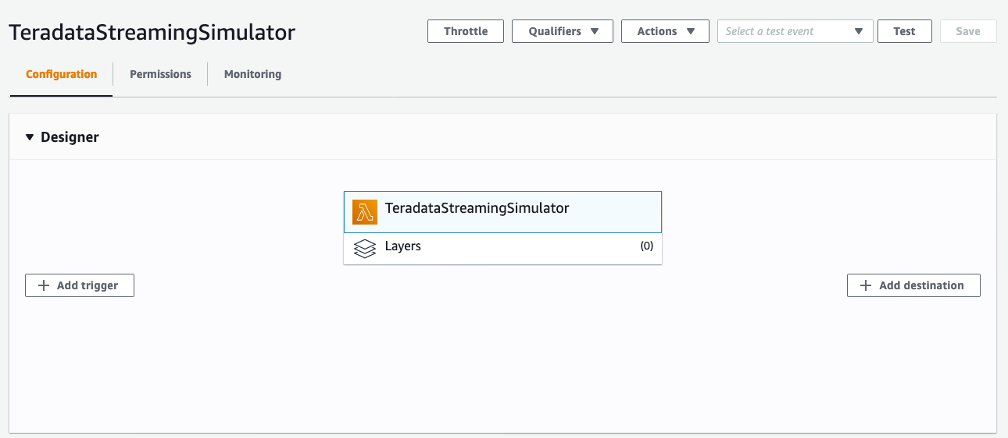The height and width of the screenshot is (438, 1008).
Task: Select the Configuration tab
Action: 61,74
